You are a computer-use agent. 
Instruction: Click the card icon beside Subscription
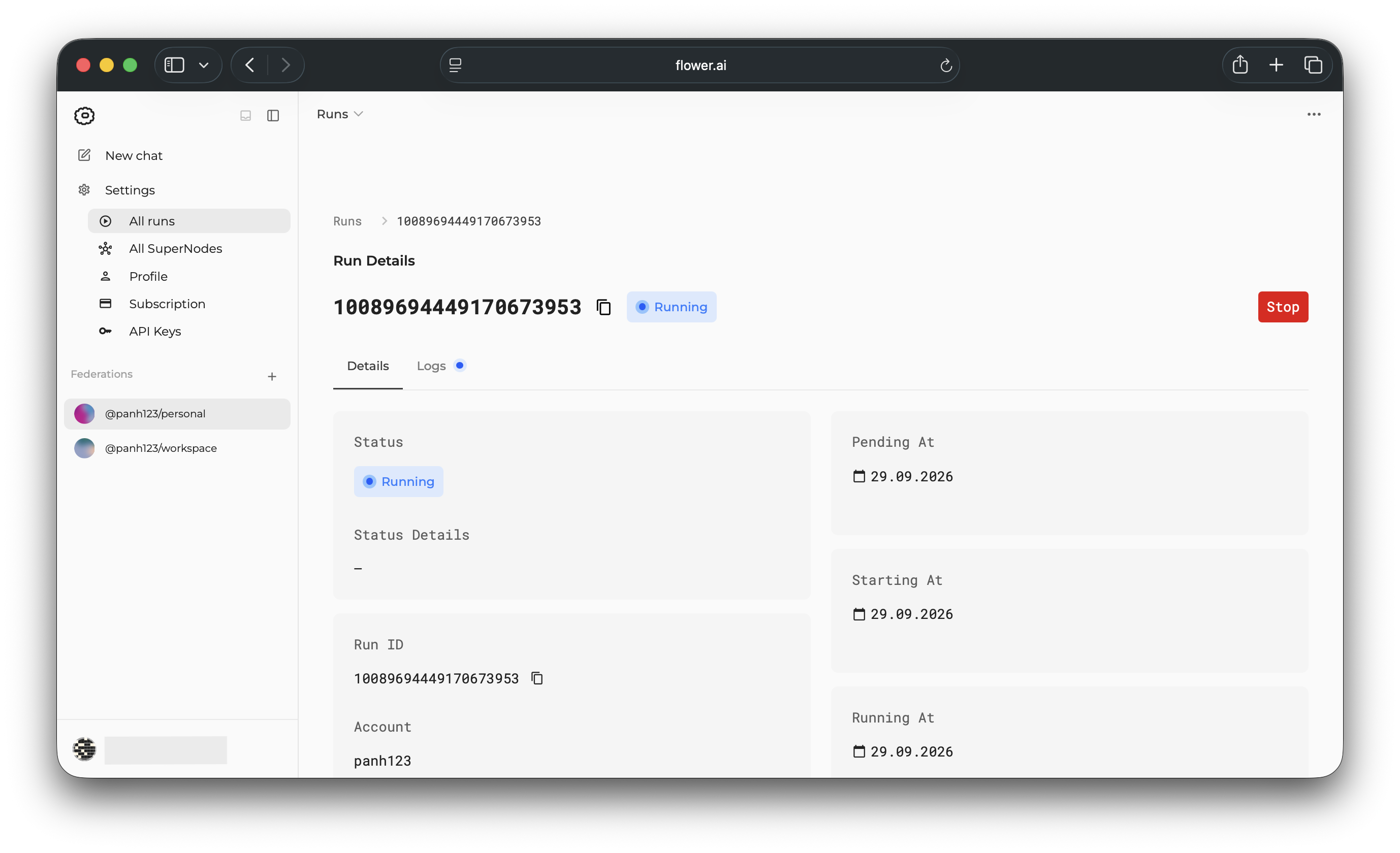[x=105, y=303]
